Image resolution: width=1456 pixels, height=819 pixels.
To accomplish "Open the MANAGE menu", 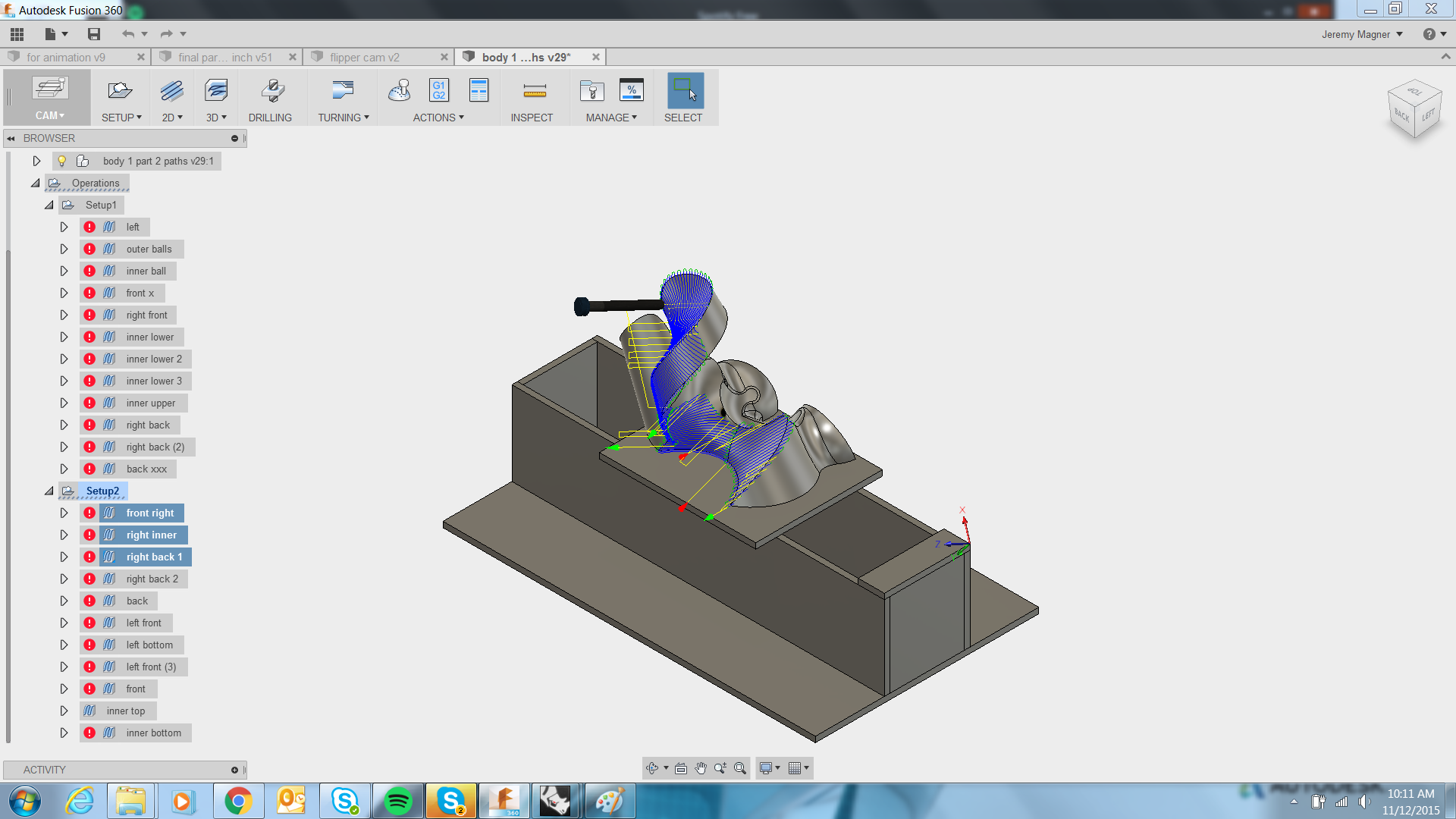I will [x=611, y=118].
